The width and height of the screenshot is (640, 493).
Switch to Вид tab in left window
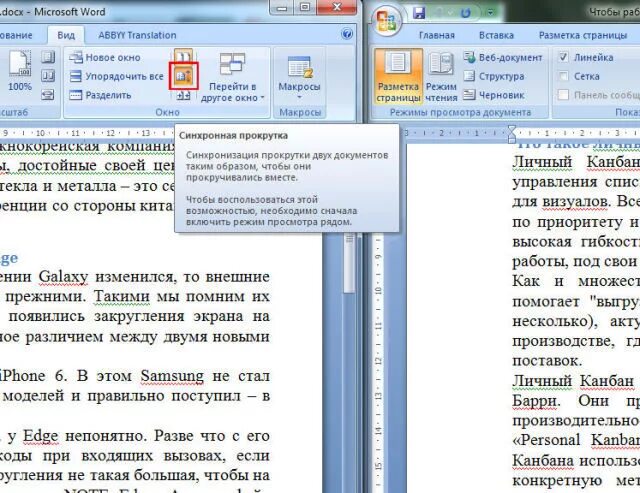click(x=66, y=35)
